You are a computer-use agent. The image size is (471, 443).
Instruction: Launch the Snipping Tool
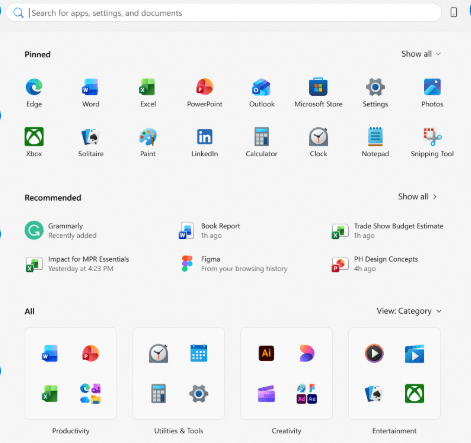pyautogui.click(x=432, y=142)
